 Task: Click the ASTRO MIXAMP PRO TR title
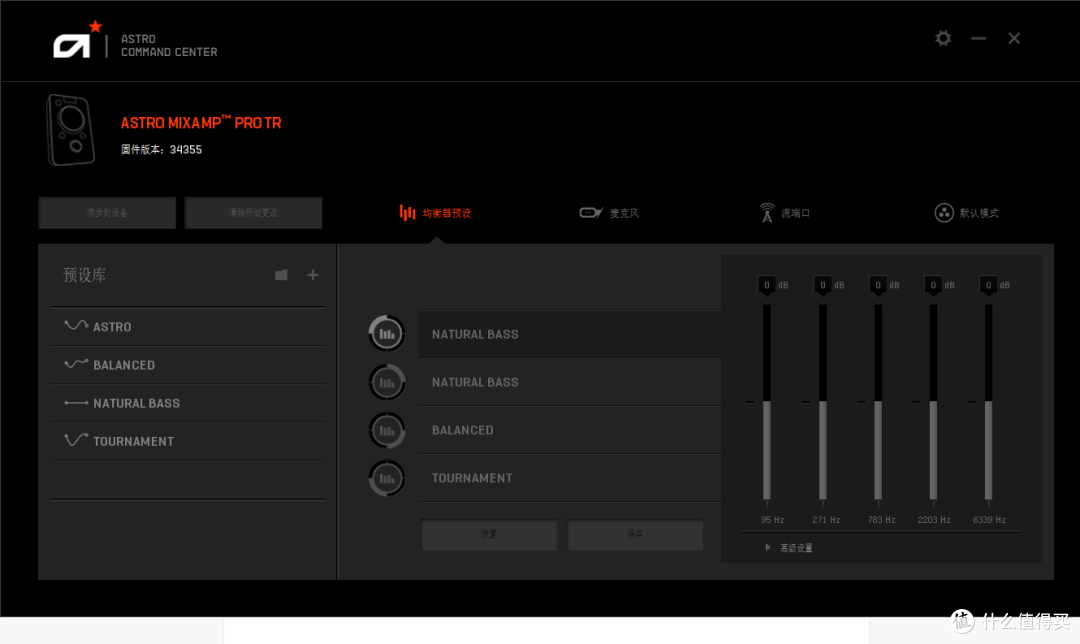[201, 123]
